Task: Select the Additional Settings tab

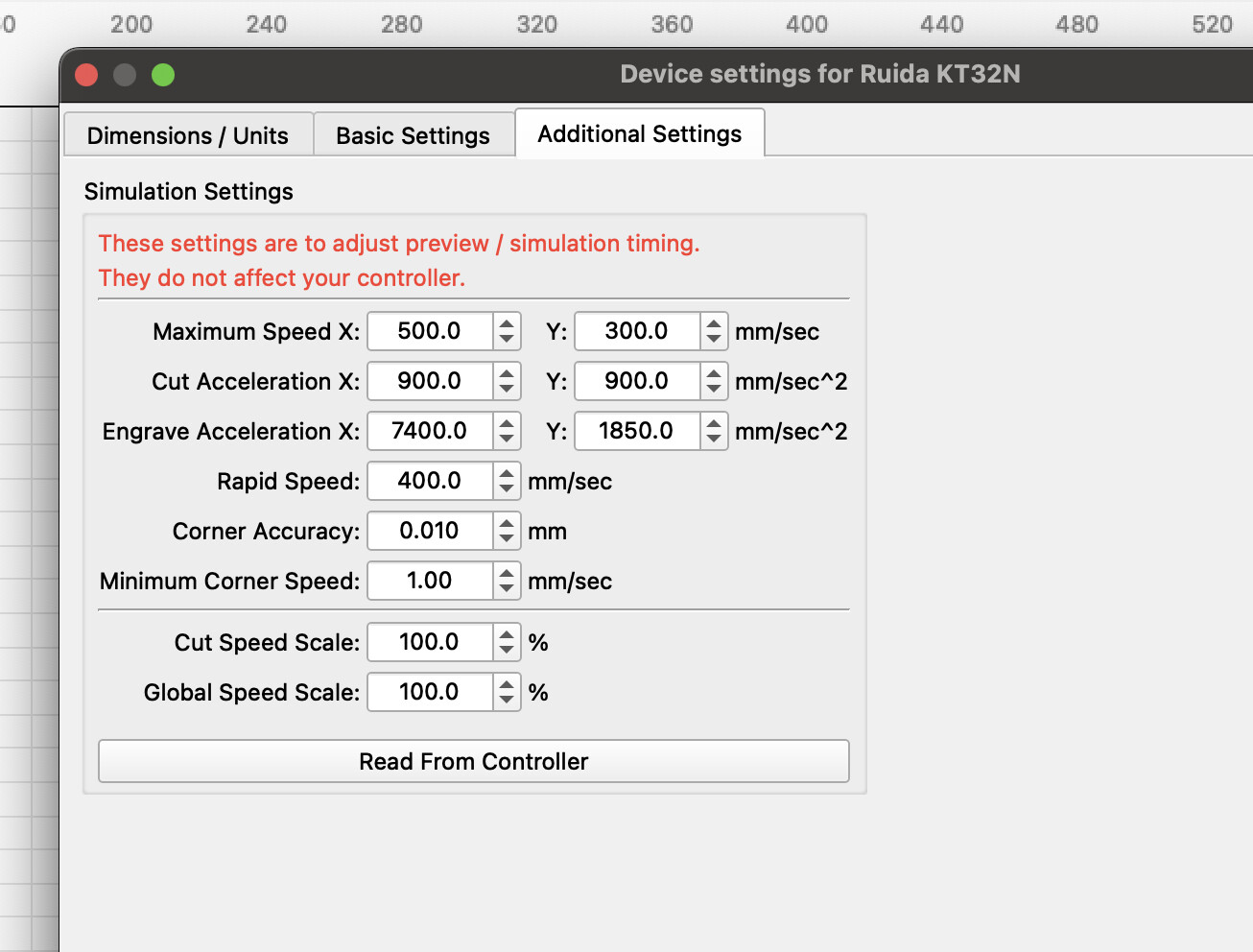Action: 639,133
